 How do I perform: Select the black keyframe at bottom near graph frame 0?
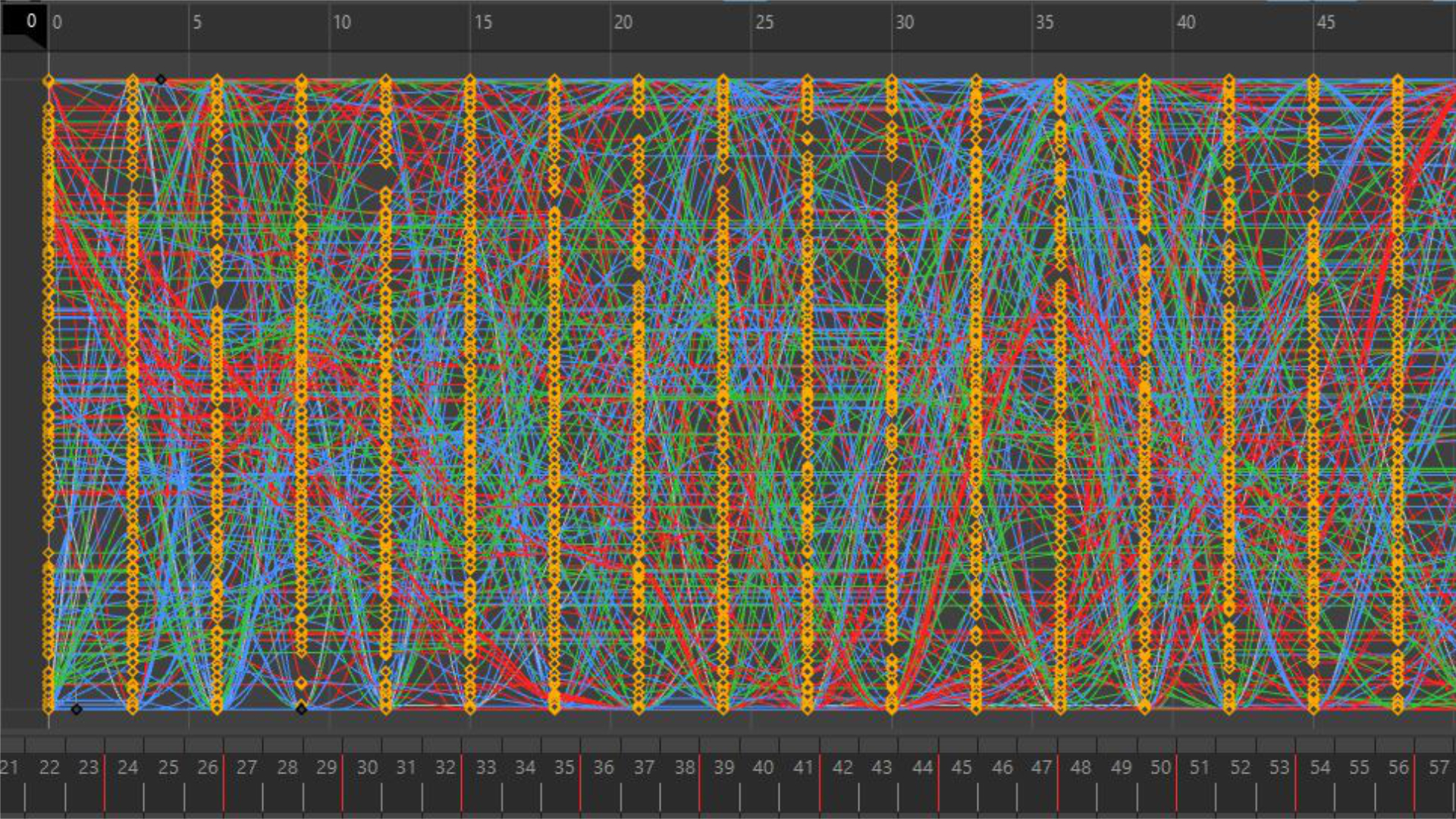[x=77, y=710]
